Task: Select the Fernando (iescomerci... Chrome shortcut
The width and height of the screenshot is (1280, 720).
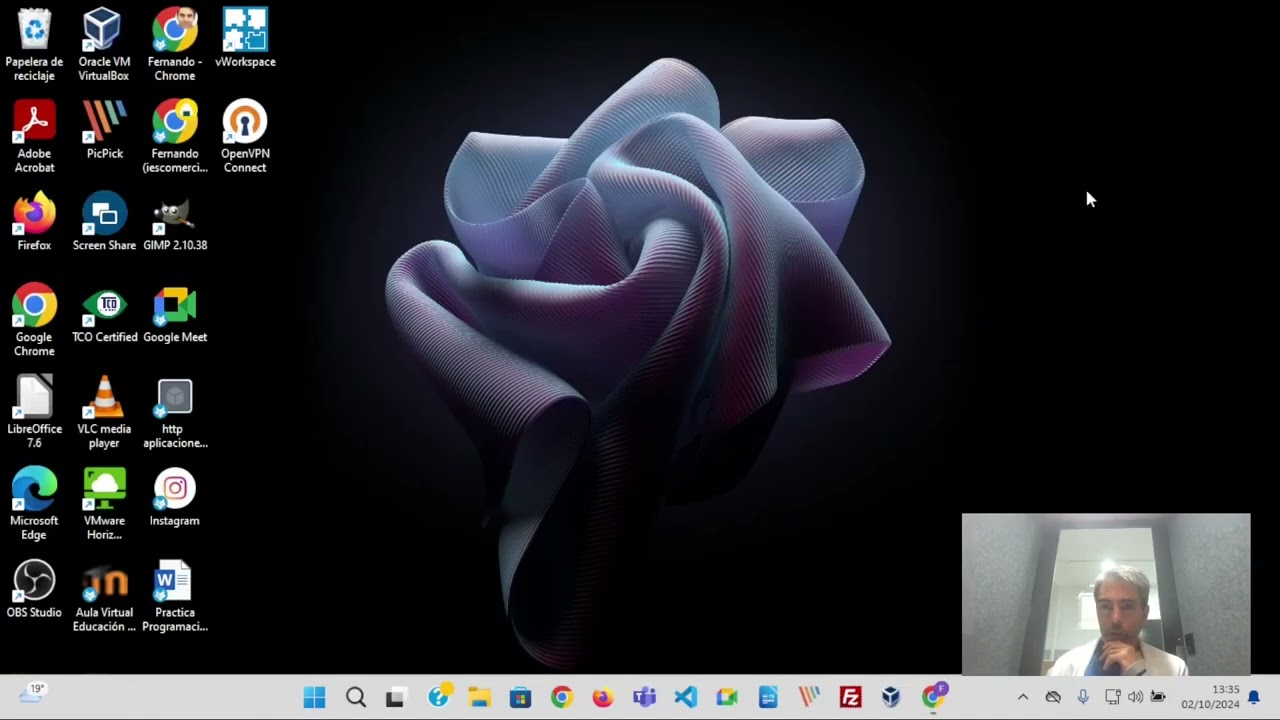Action: pos(175,137)
